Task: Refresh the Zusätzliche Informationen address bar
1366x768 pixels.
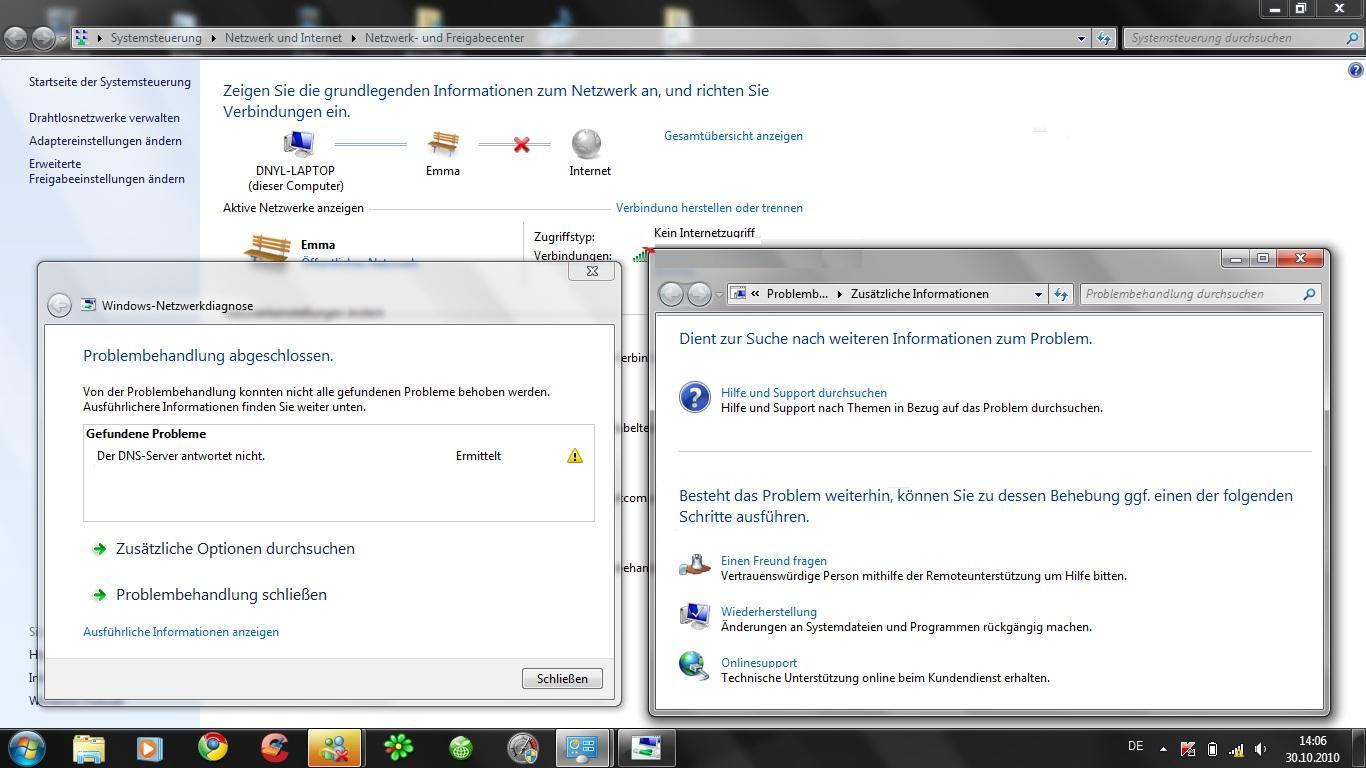Action: click(x=1061, y=294)
